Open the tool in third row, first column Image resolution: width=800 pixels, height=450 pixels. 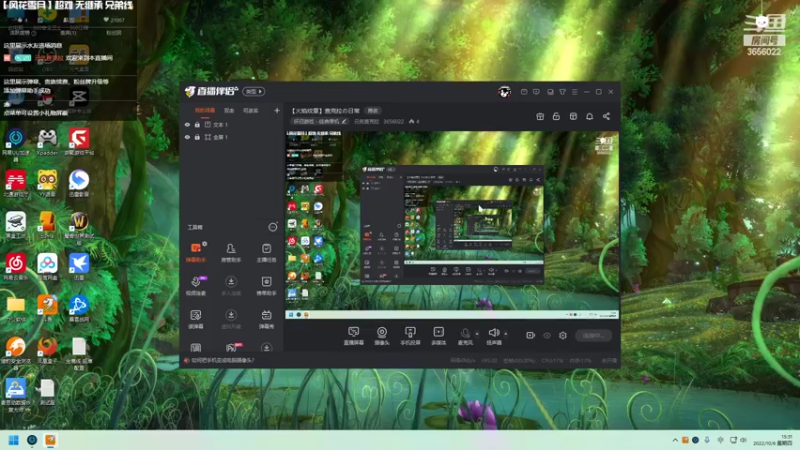pyautogui.click(x=196, y=319)
